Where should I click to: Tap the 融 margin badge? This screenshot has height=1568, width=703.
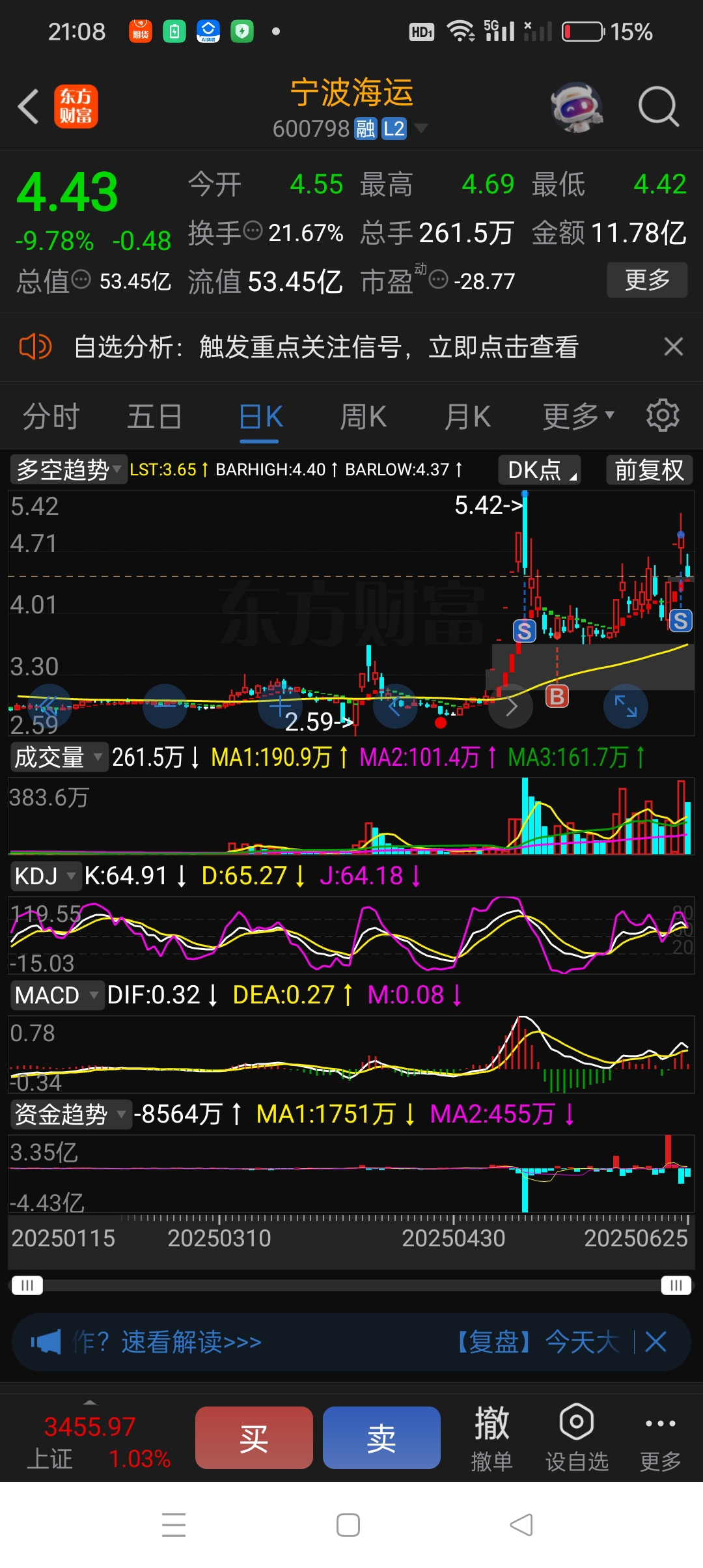click(365, 129)
